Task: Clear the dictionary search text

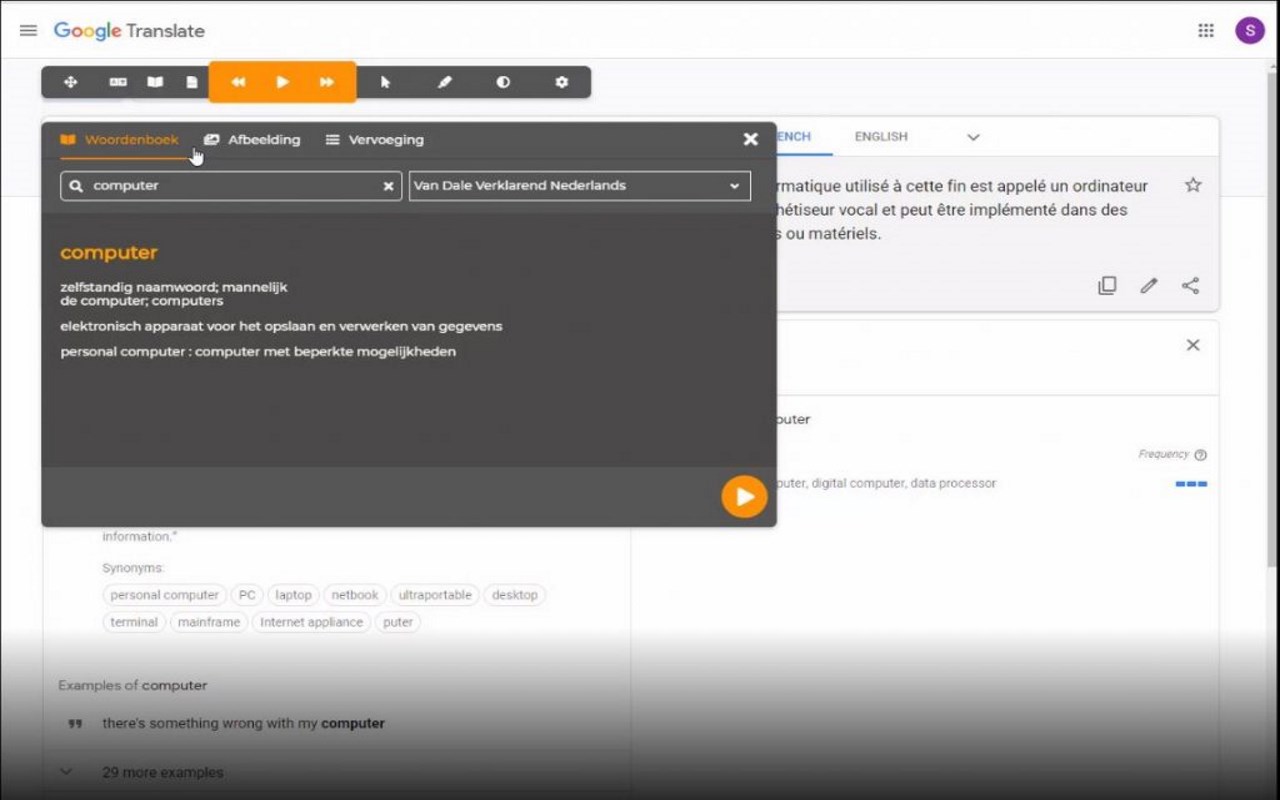Action: coord(388,186)
